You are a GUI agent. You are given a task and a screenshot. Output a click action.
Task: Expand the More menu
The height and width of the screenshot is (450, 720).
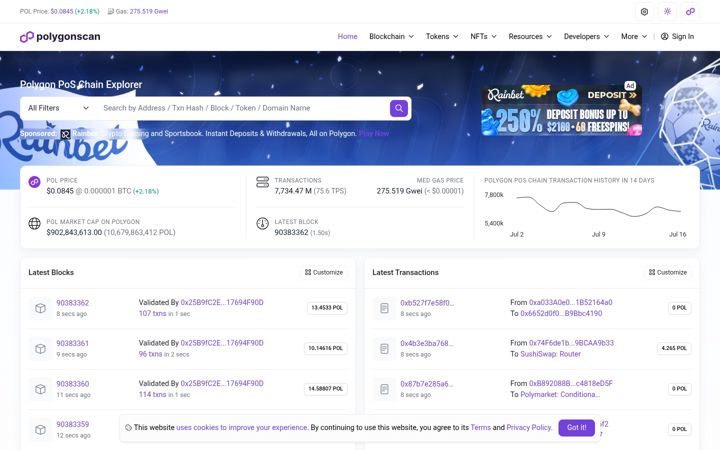(634, 36)
